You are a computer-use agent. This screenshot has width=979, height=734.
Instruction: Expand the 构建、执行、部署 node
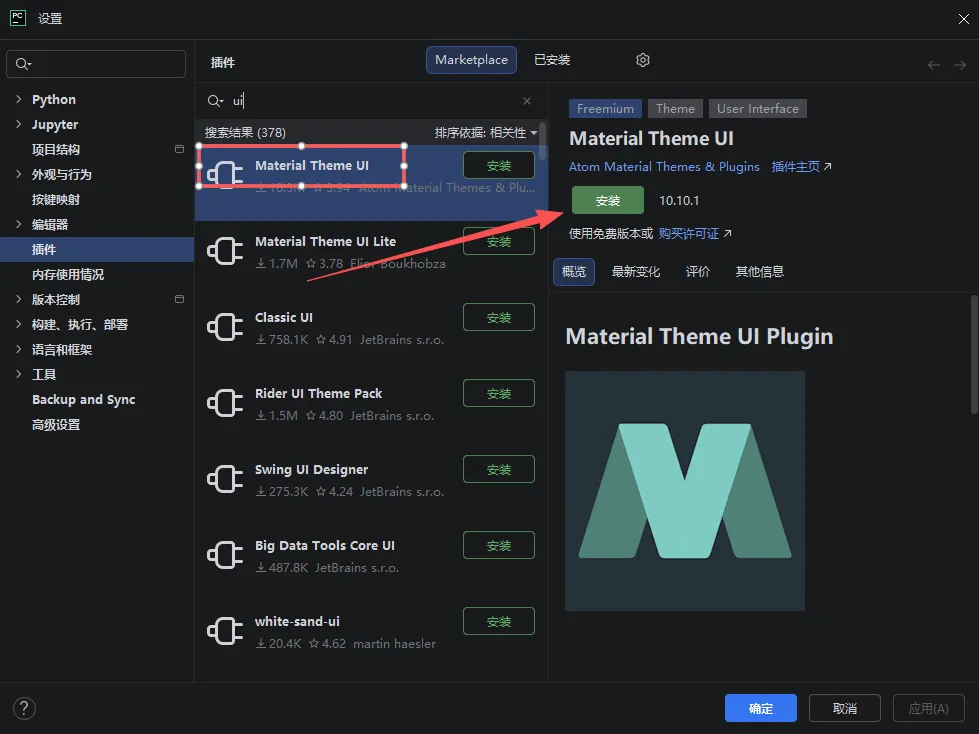[x=19, y=324]
